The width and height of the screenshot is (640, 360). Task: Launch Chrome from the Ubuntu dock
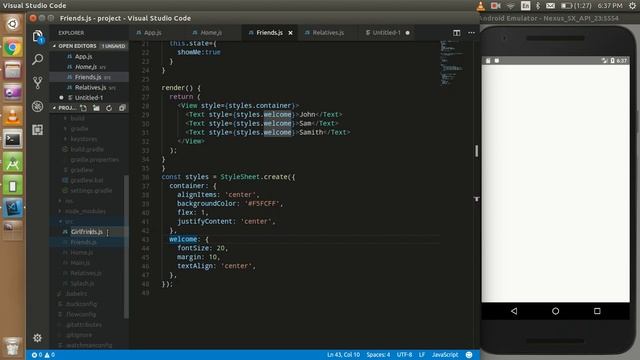pyautogui.click(x=12, y=48)
